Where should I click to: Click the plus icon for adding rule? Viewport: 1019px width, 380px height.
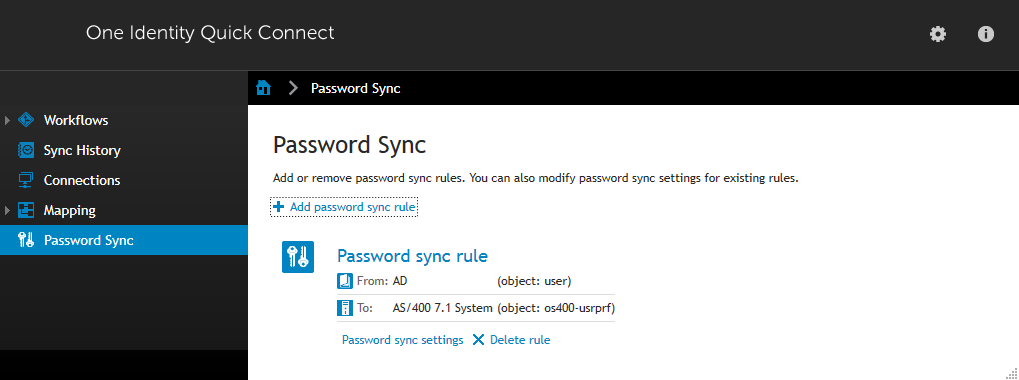point(279,207)
